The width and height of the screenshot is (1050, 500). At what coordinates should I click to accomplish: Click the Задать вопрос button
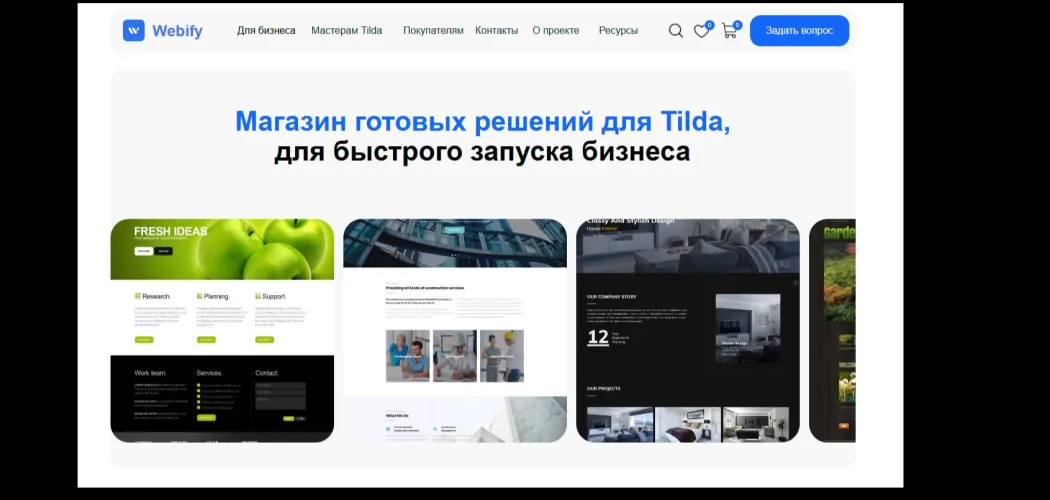pos(800,31)
